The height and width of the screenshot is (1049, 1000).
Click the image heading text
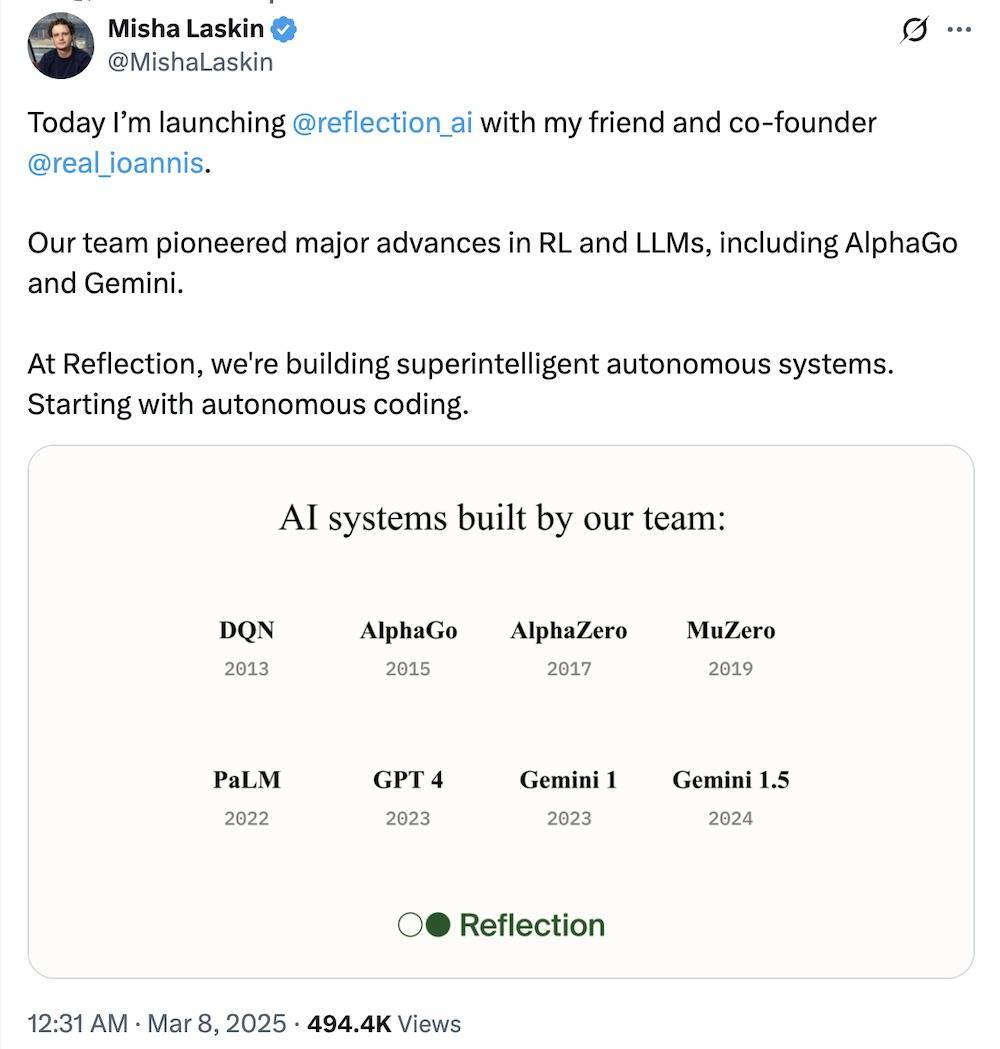click(501, 518)
